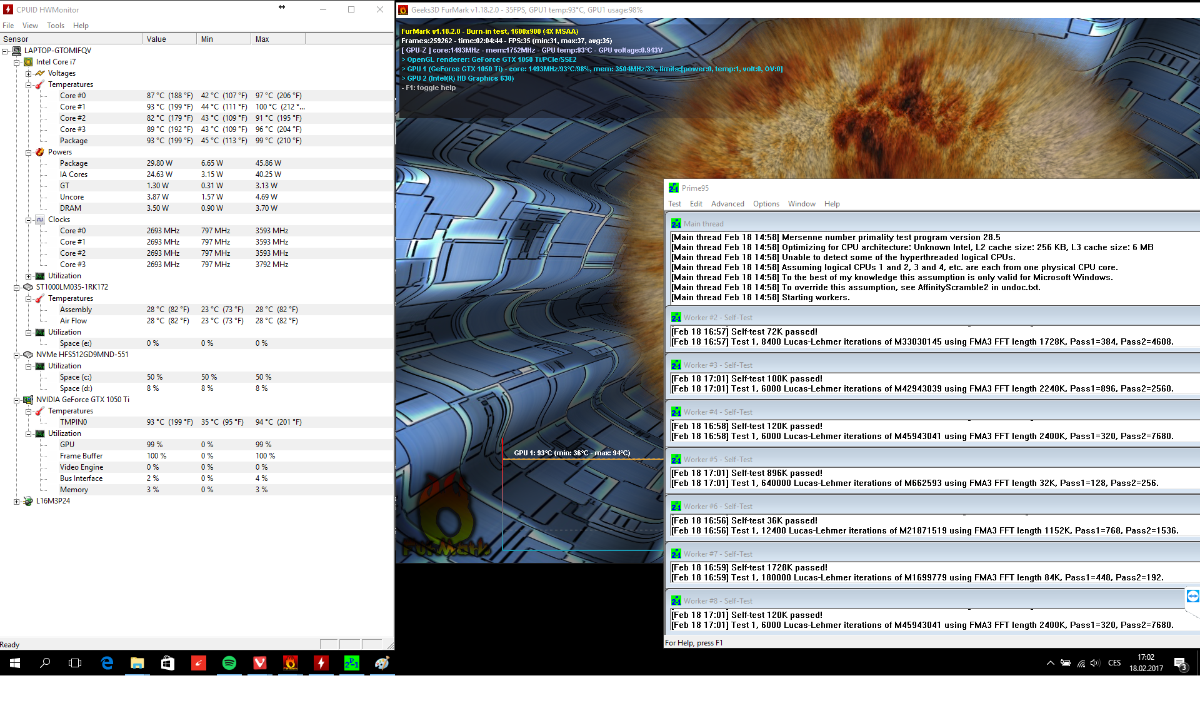Screen dimensions: 1200x728
Task: Collapse the Powers section
Action: click(x=28, y=152)
